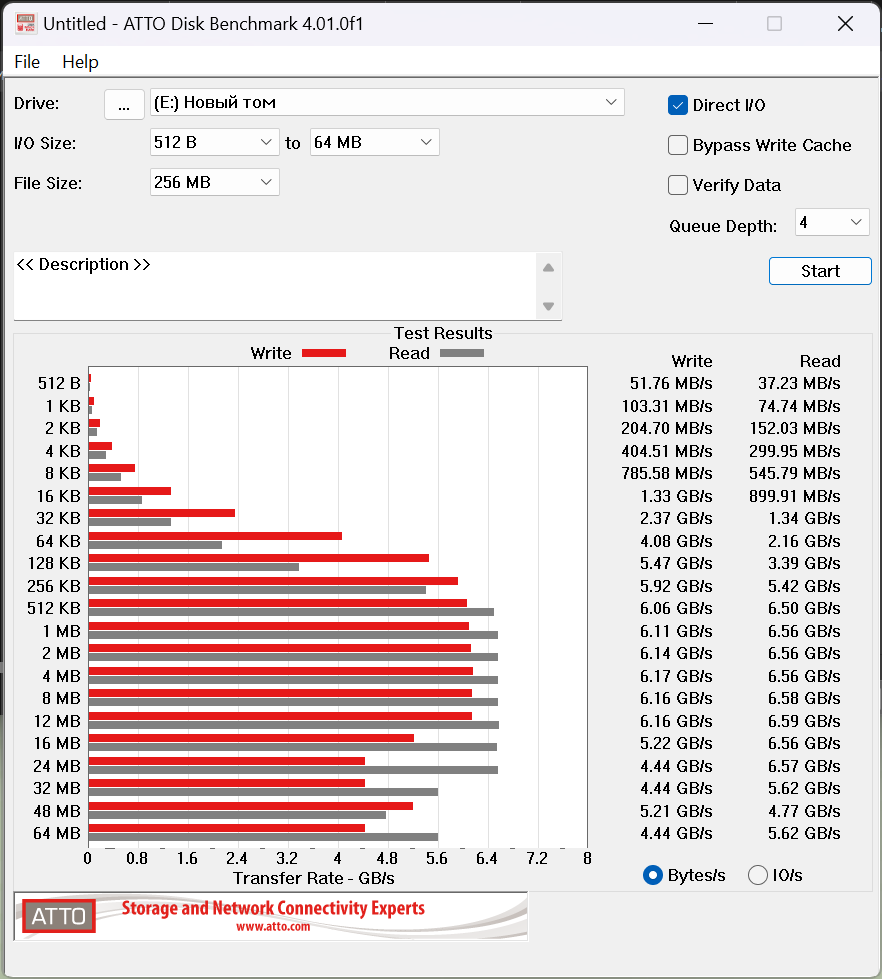Expand the I/O Size end dropdown (64 MB)

pos(375,142)
